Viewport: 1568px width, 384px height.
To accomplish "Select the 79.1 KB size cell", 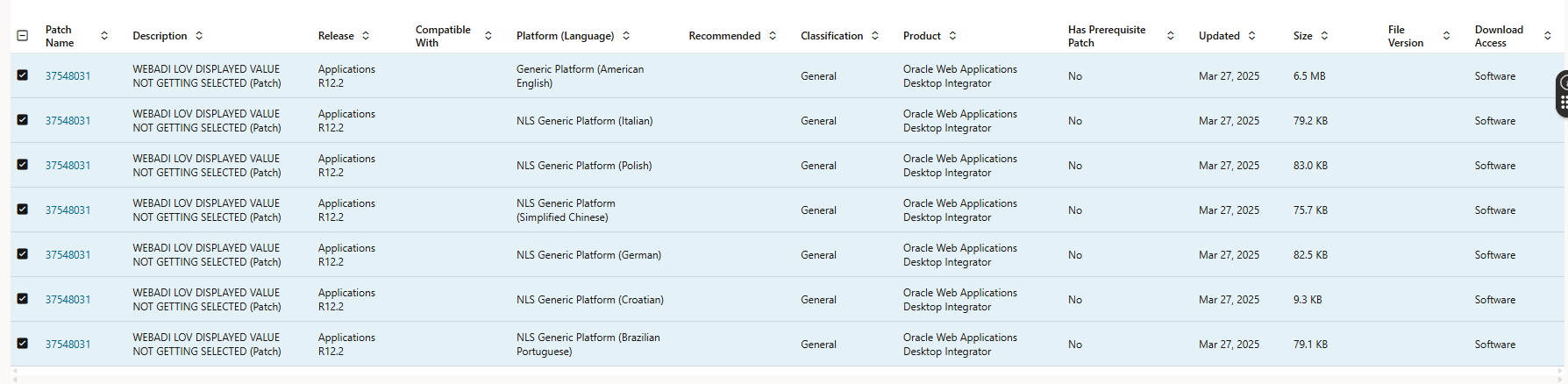I will coord(1310,345).
